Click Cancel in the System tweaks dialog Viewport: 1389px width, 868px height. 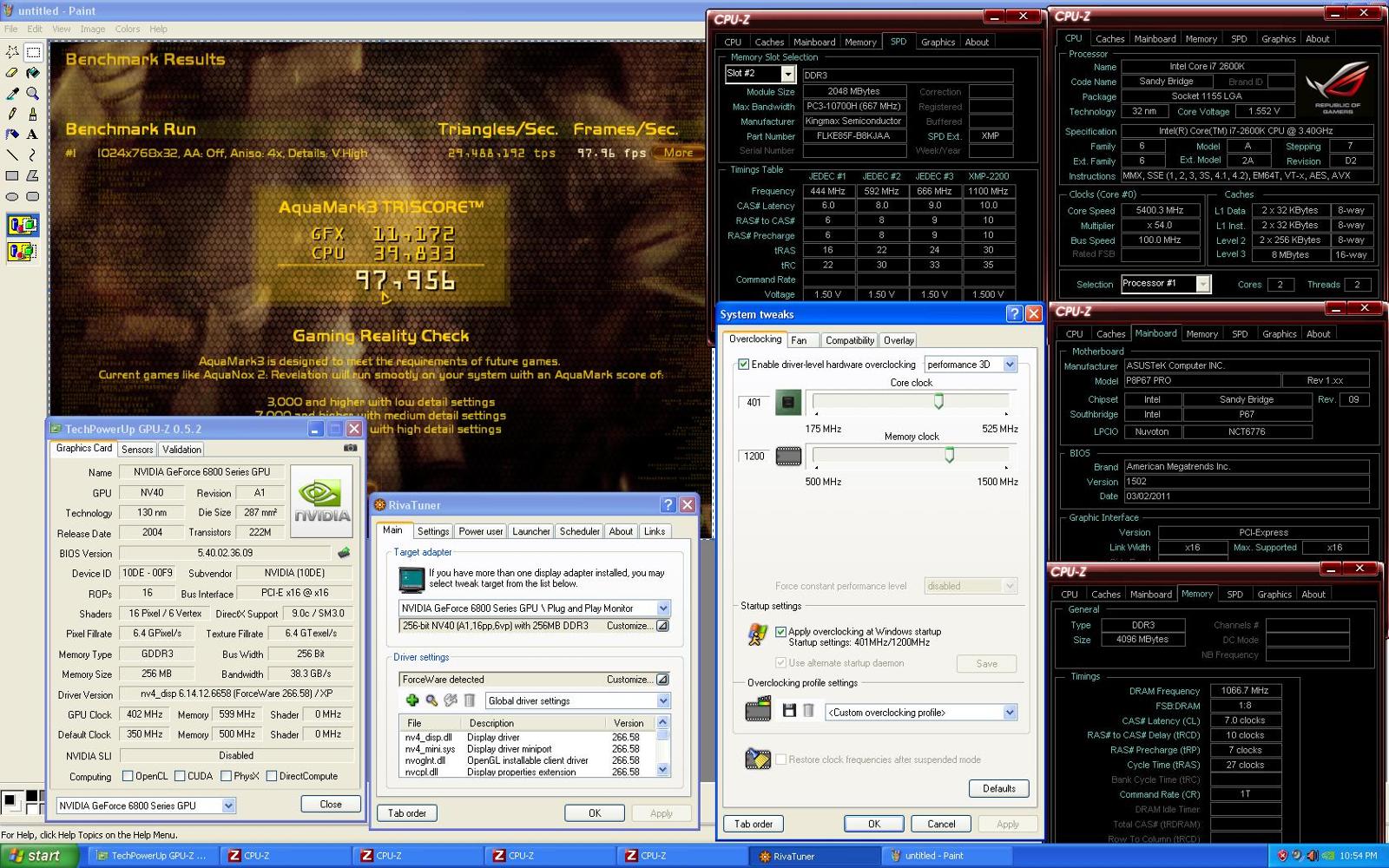(941, 824)
